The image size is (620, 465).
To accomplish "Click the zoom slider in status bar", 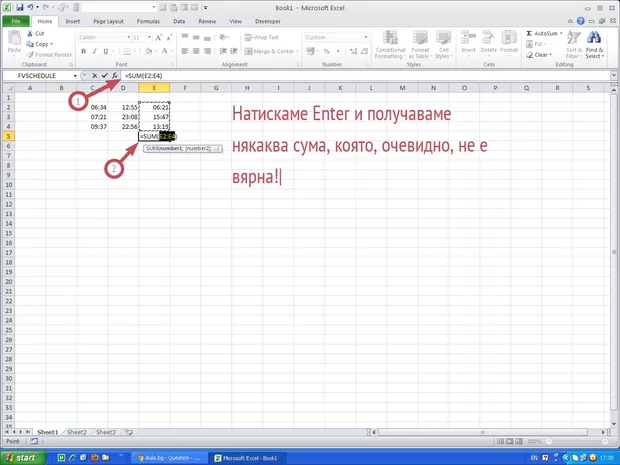I will tap(577, 441).
